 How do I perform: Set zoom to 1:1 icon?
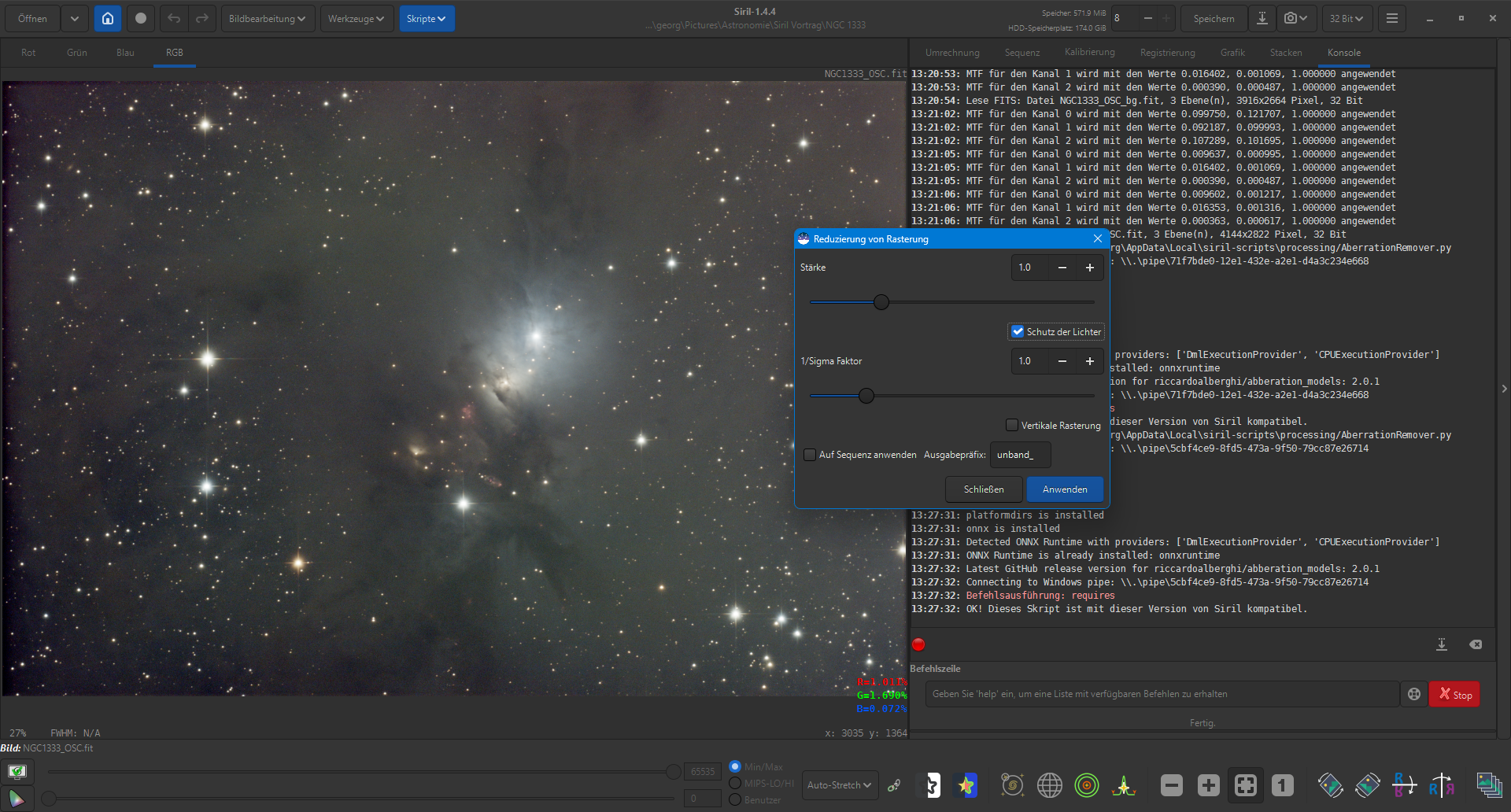pyautogui.click(x=1283, y=785)
